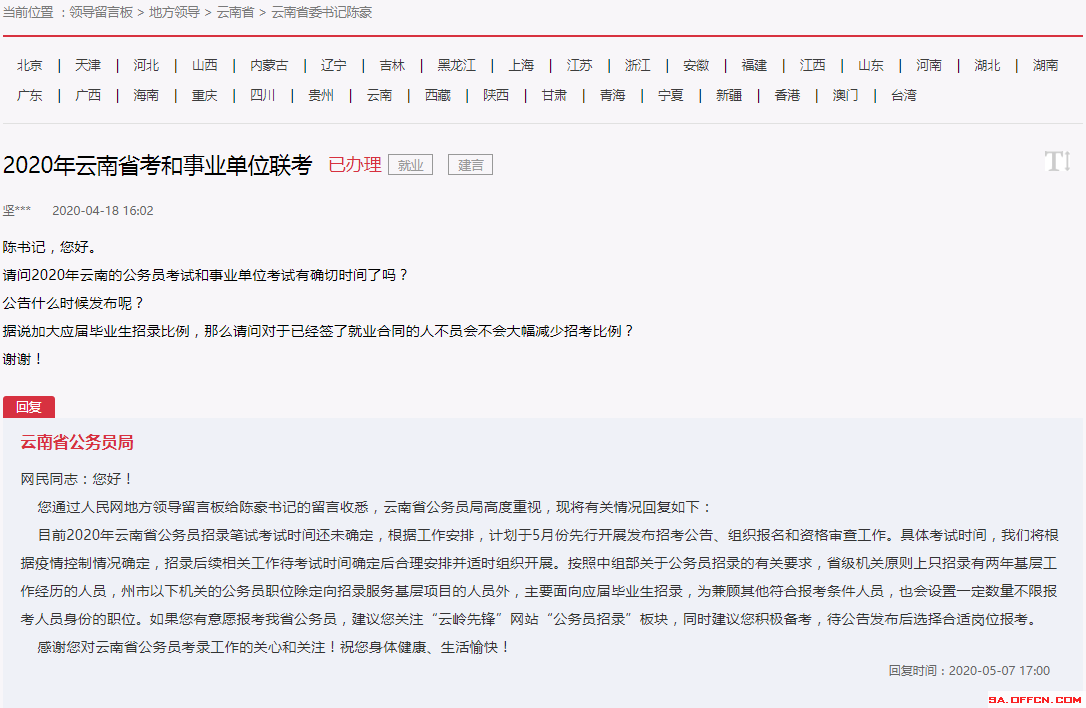Screen dimensions: 1086x708
Task: Select the 甘肃 region
Action: click(x=554, y=95)
